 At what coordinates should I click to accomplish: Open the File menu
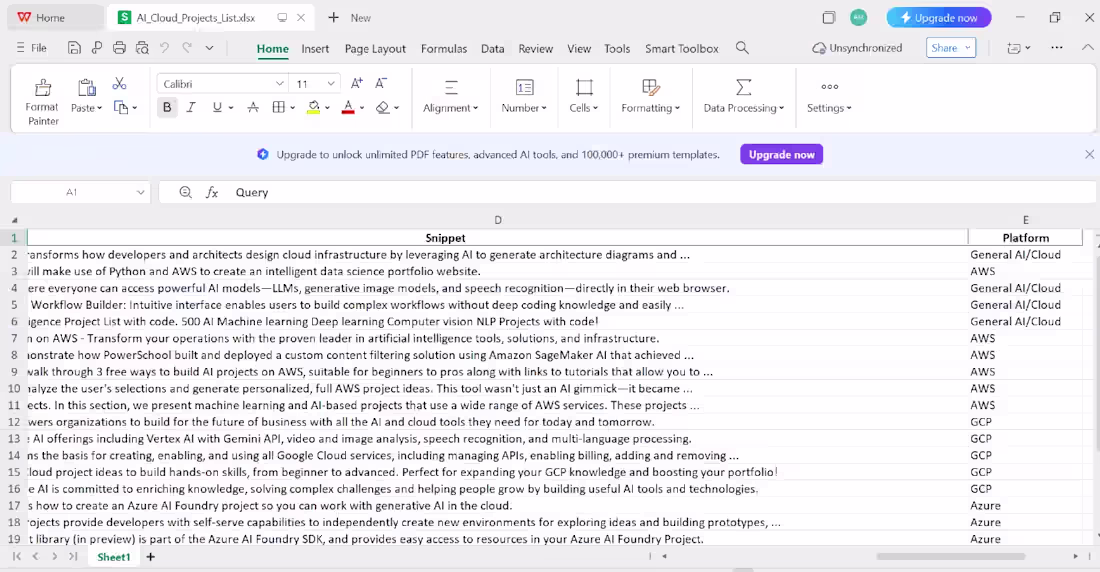(32, 48)
